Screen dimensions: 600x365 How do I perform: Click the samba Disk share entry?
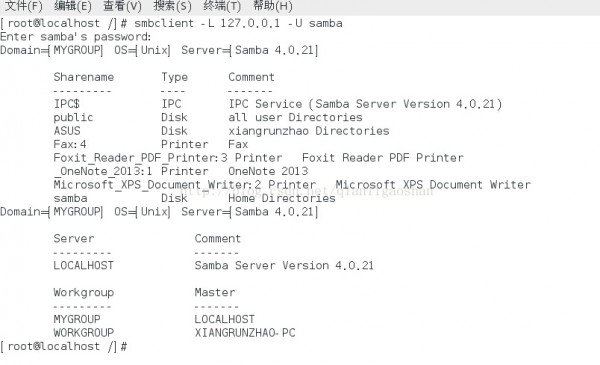70,198
